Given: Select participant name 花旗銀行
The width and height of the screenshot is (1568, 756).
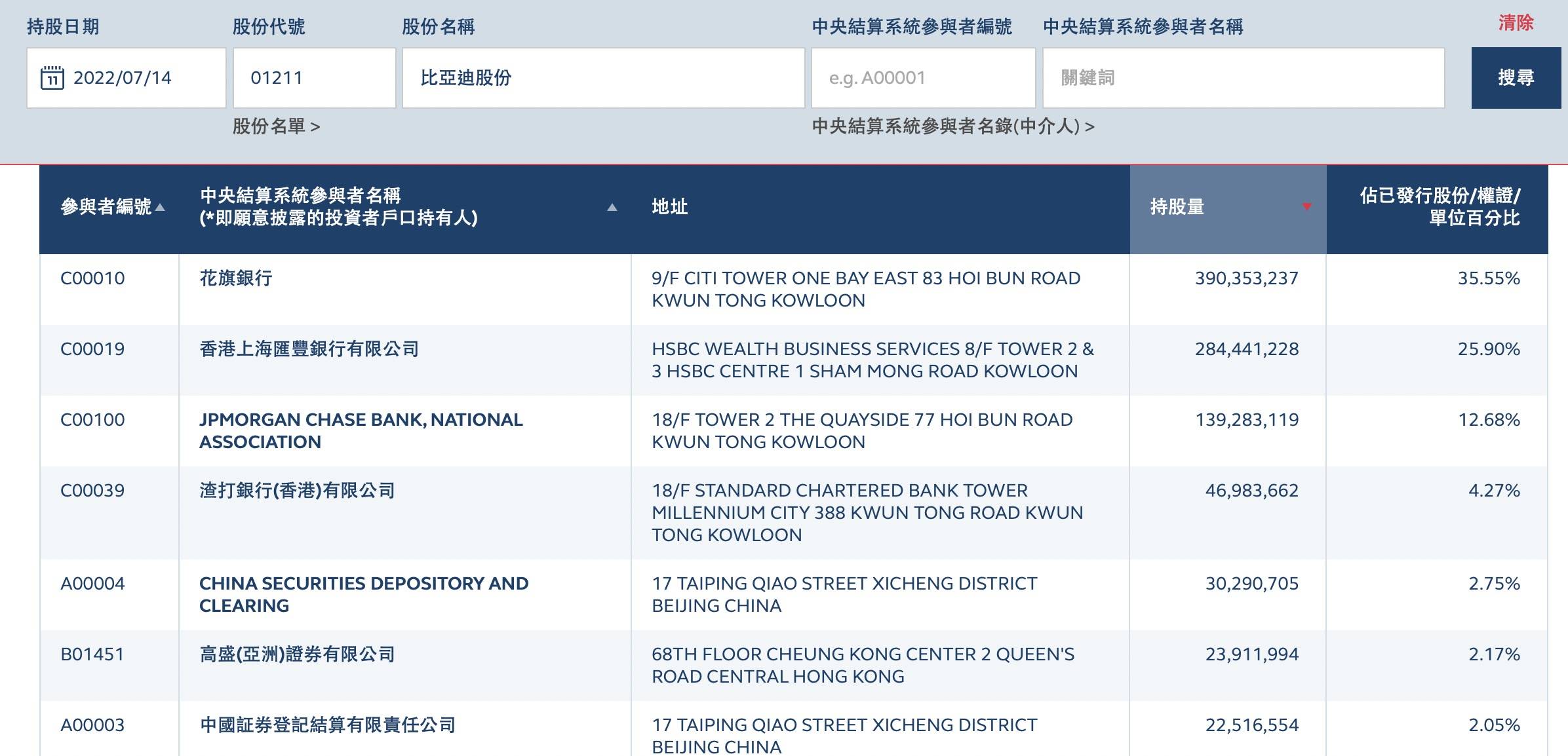Looking at the screenshot, I should coord(236,278).
